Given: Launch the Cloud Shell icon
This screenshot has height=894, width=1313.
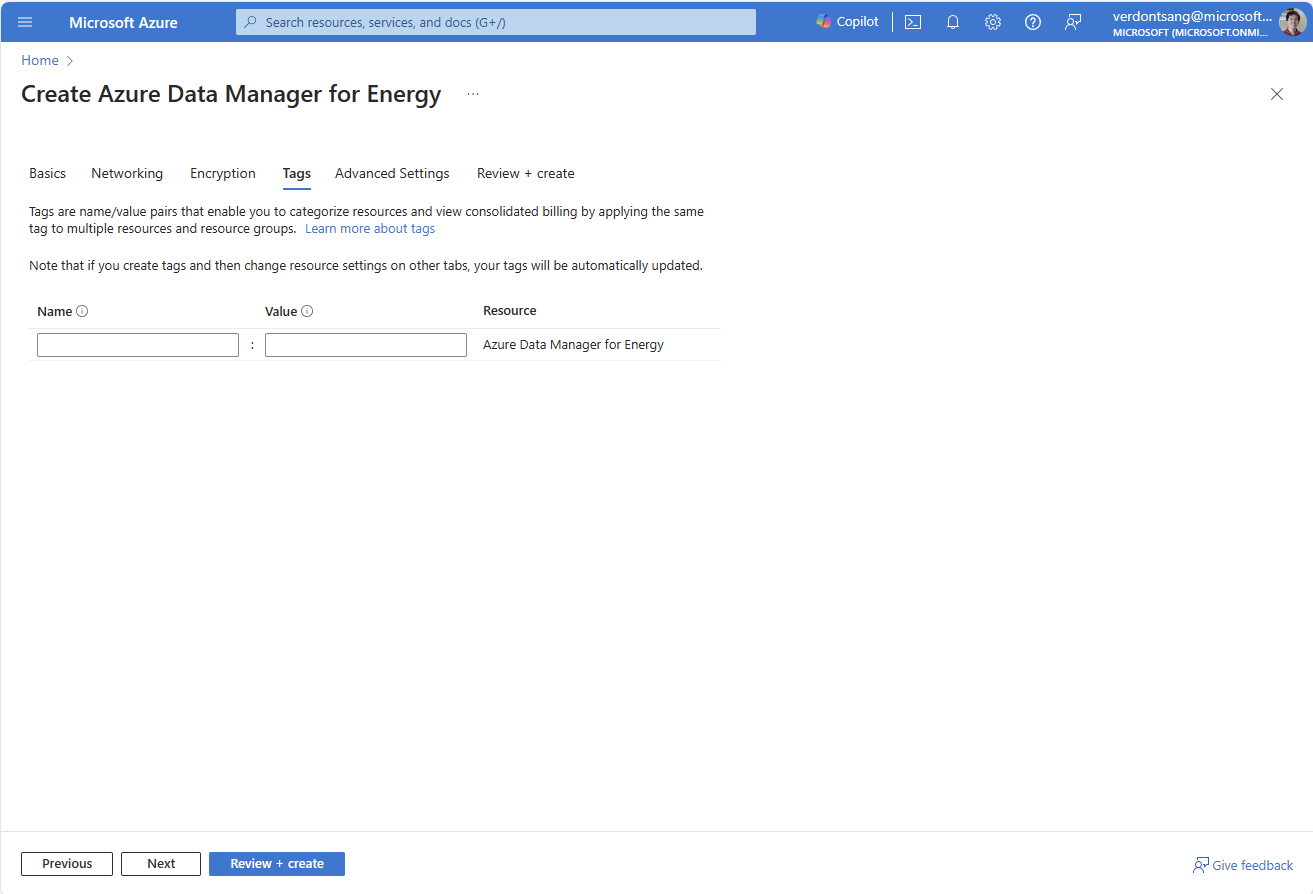Looking at the screenshot, I should (x=912, y=21).
